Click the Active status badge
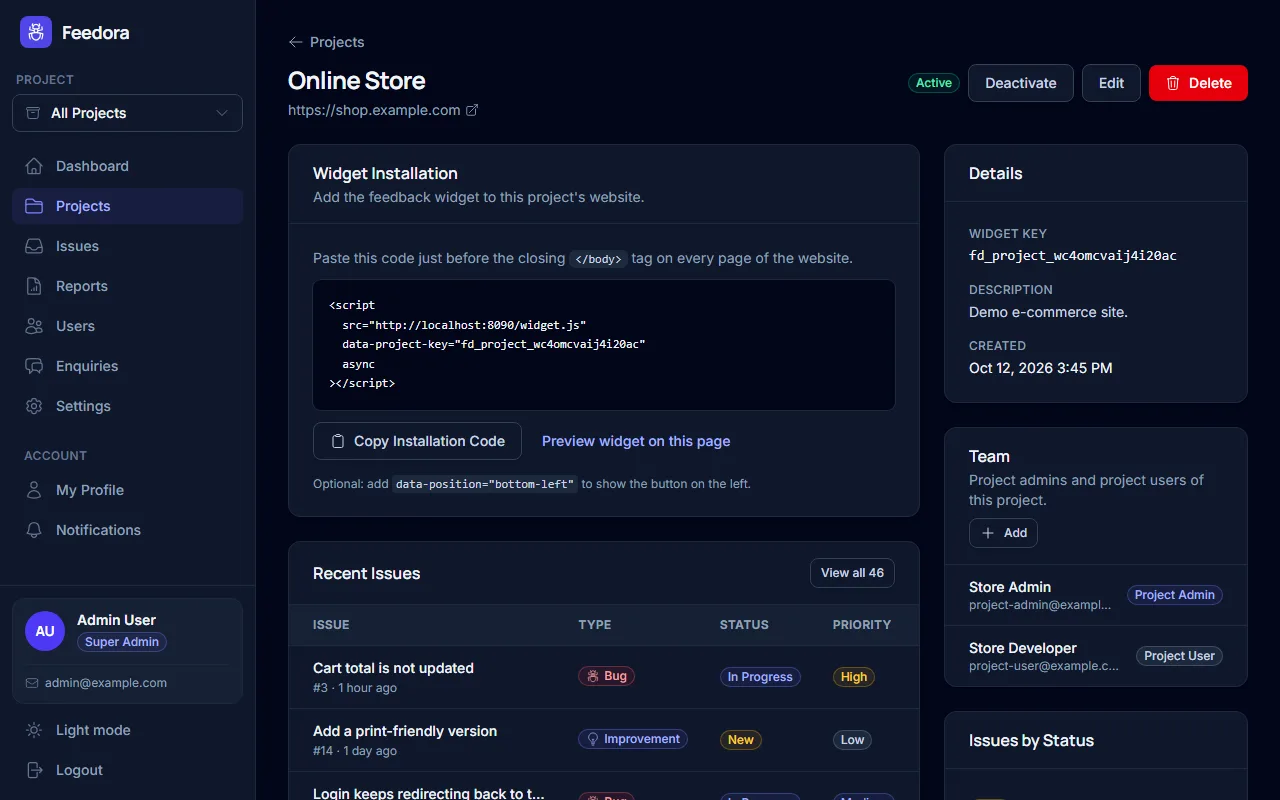 click(934, 83)
